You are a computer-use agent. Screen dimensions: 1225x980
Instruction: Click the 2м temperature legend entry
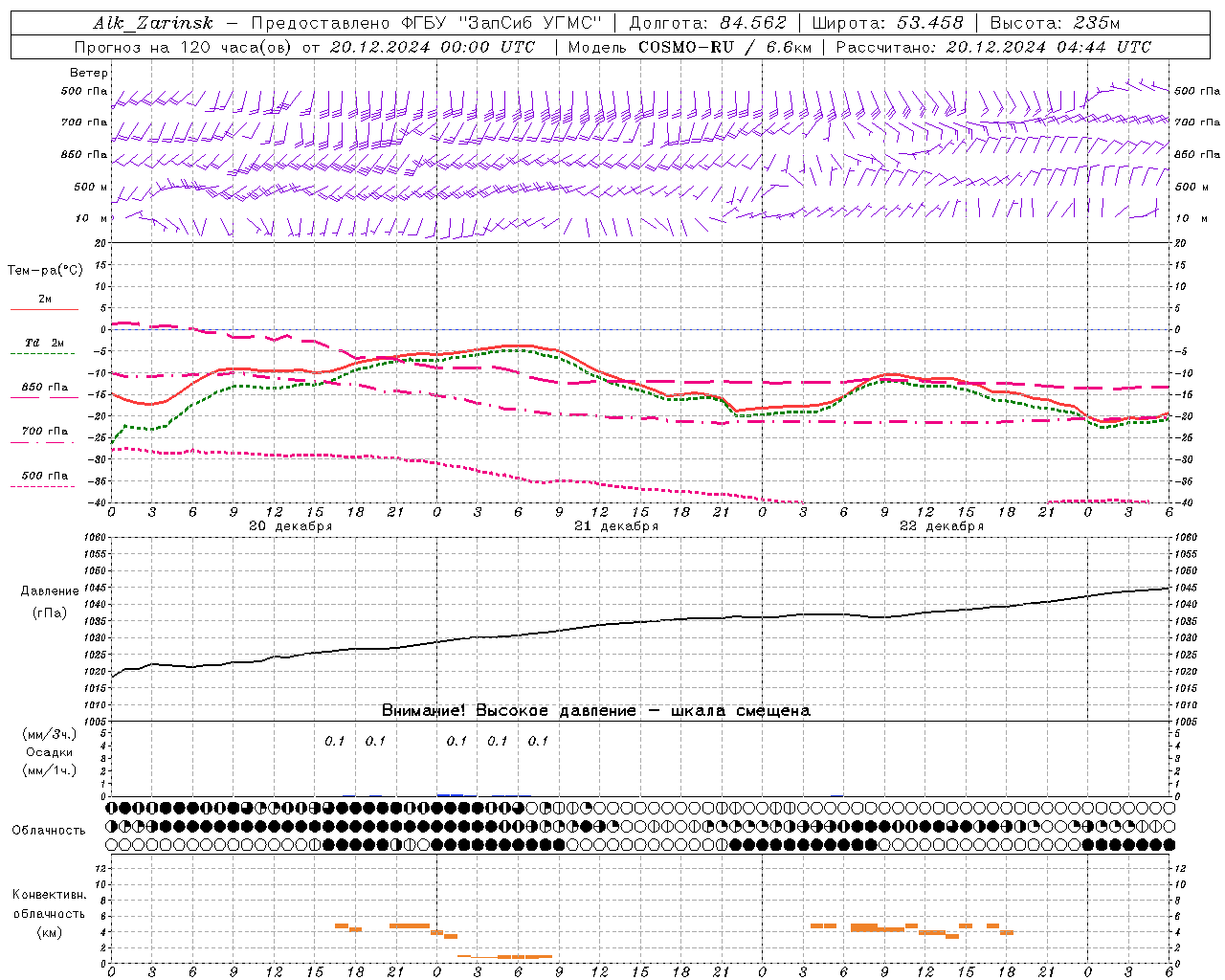[45, 300]
